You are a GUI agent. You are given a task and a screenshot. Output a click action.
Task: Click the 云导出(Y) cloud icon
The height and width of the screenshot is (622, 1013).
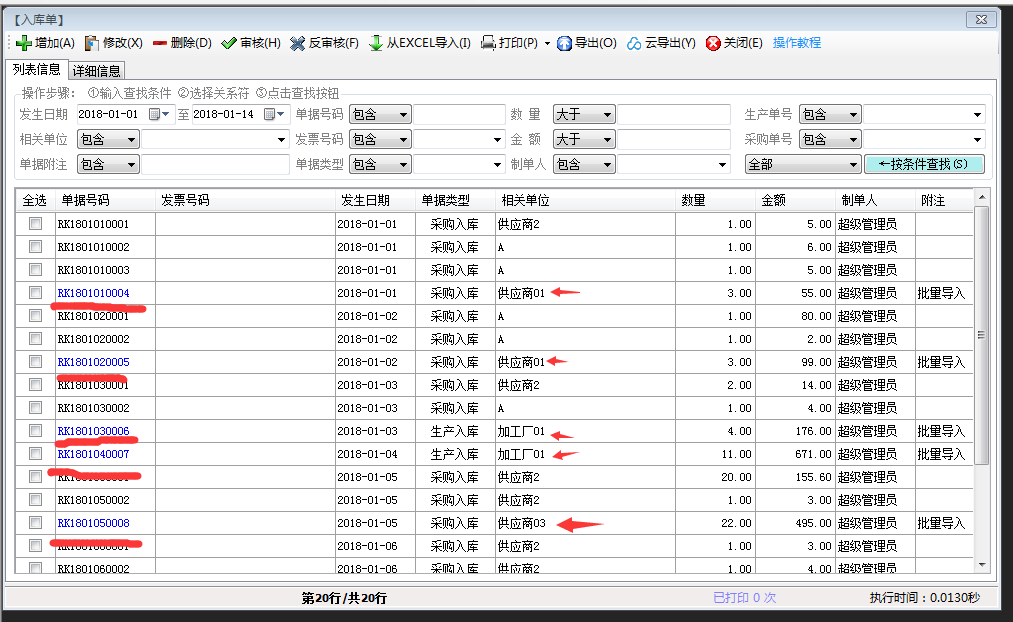(635, 43)
